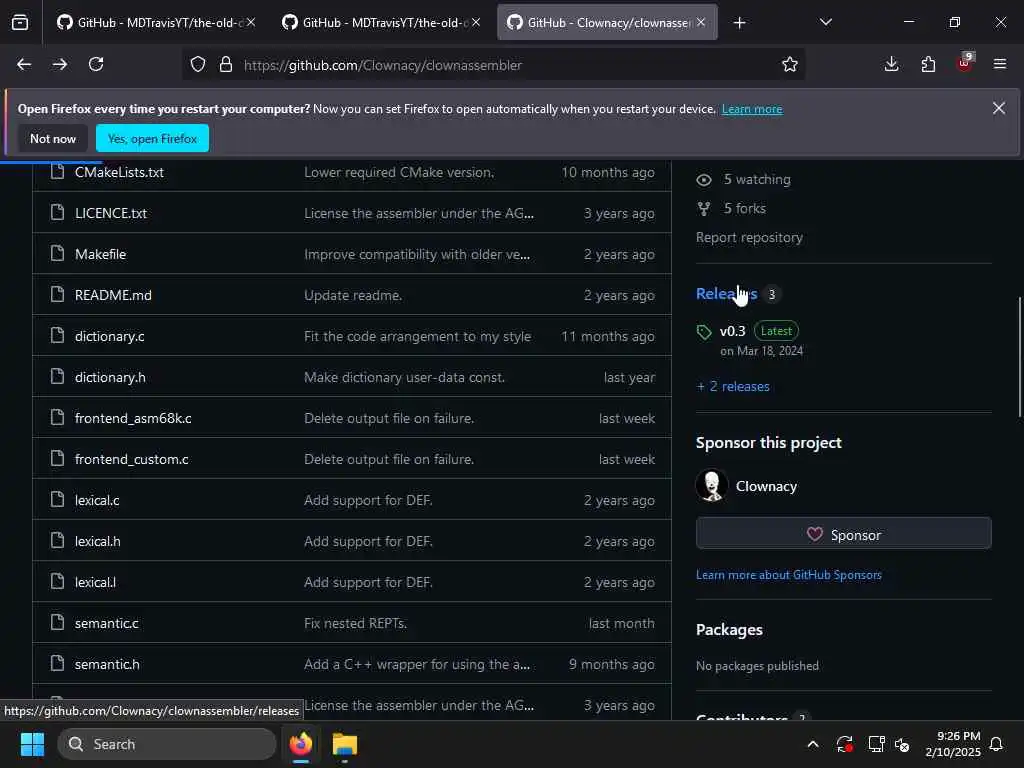
Task: Open the notification bell in the taskbar
Action: [997, 744]
